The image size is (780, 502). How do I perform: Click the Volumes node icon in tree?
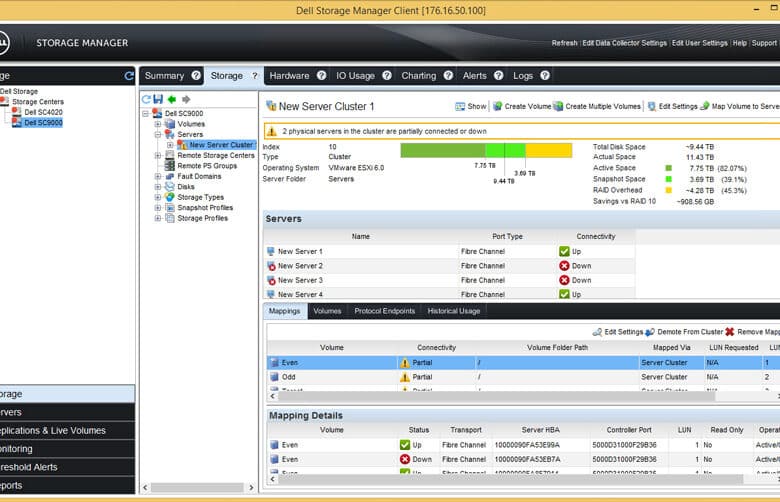(x=170, y=124)
